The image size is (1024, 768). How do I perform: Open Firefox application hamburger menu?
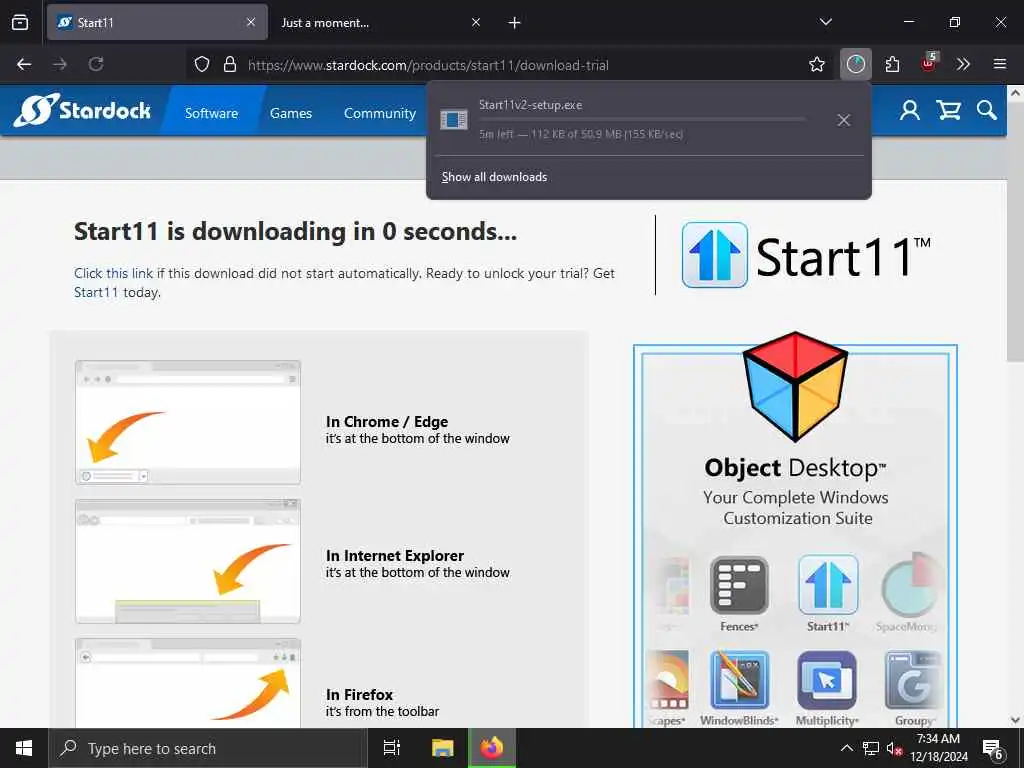999,64
